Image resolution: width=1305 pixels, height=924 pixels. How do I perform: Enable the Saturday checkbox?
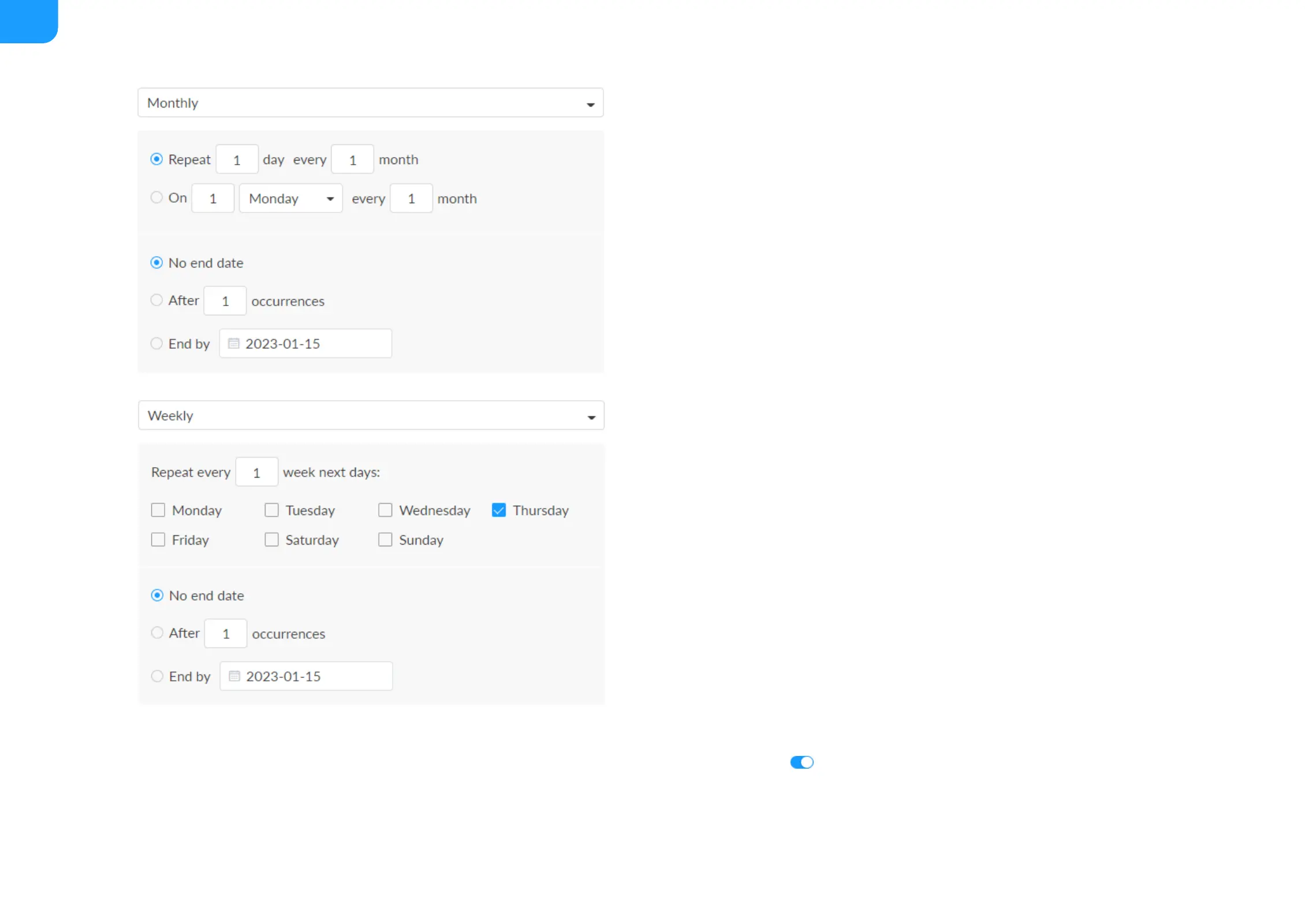pos(271,540)
